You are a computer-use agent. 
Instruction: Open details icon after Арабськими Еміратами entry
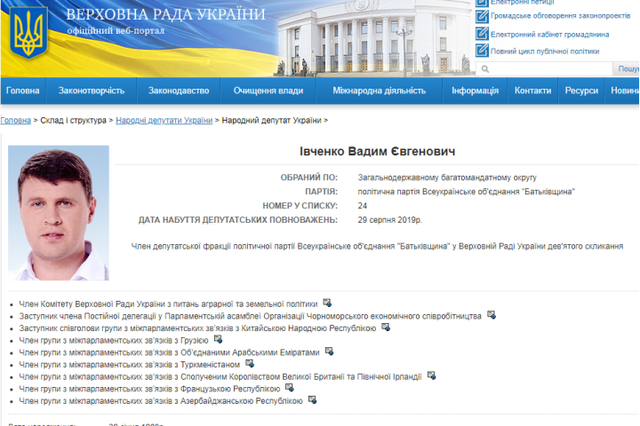coord(329,352)
